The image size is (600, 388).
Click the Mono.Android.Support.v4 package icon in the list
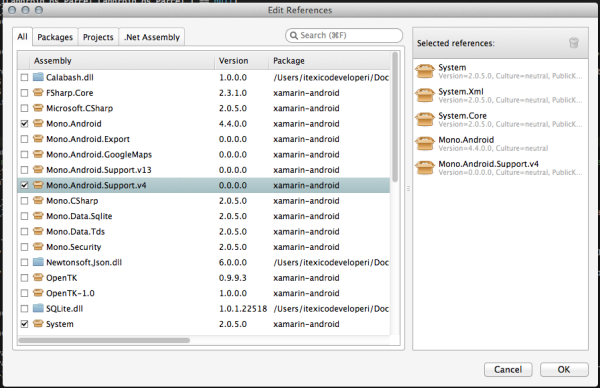pos(38,185)
